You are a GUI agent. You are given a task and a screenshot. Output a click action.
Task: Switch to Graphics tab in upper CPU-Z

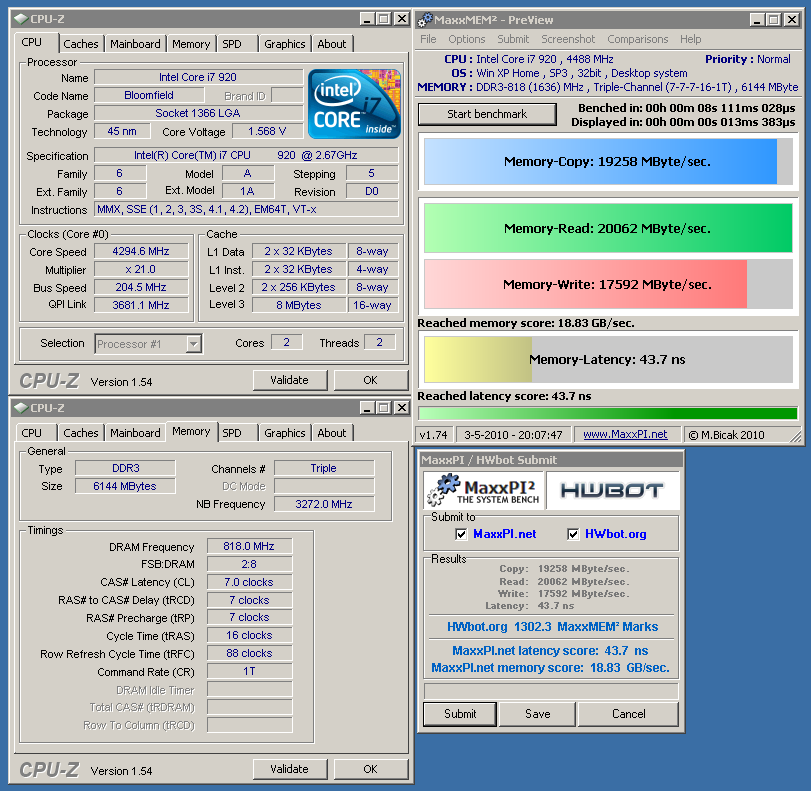tap(284, 44)
